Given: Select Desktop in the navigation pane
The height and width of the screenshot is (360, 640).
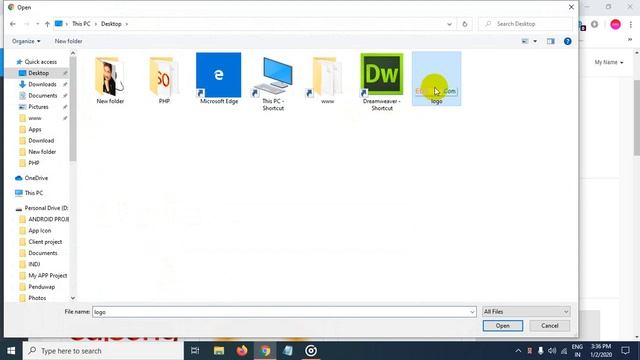Looking at the screenshot, I should click(38, 73).
